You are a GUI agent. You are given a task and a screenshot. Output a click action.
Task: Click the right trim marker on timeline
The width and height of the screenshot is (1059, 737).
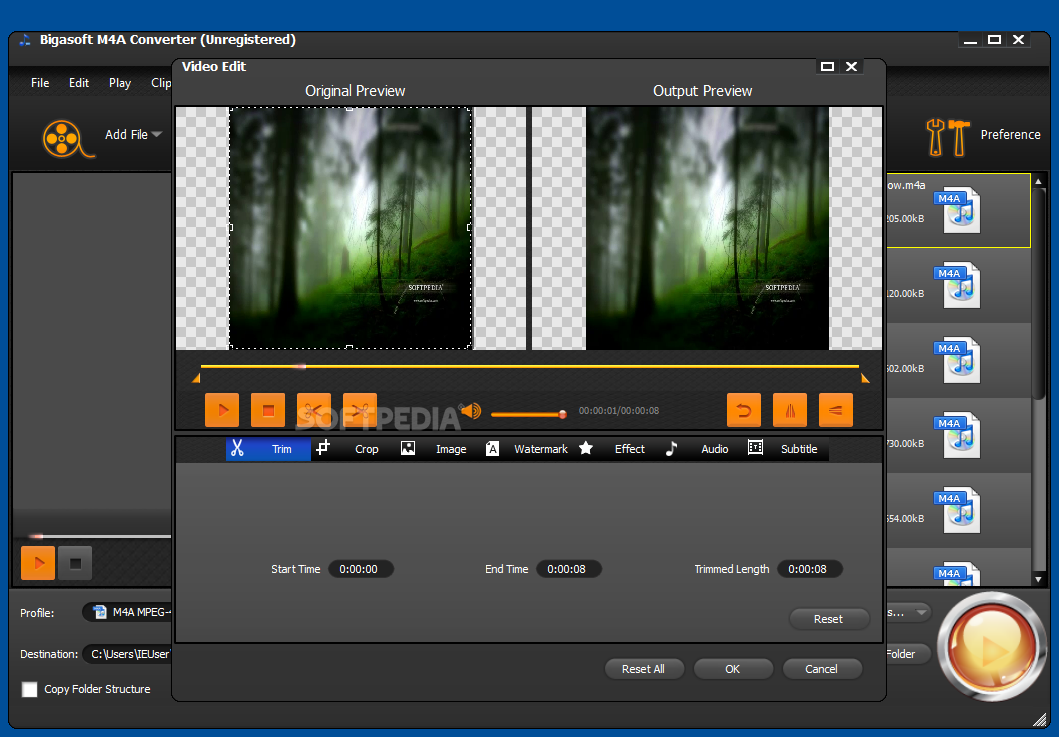[865, 378]
